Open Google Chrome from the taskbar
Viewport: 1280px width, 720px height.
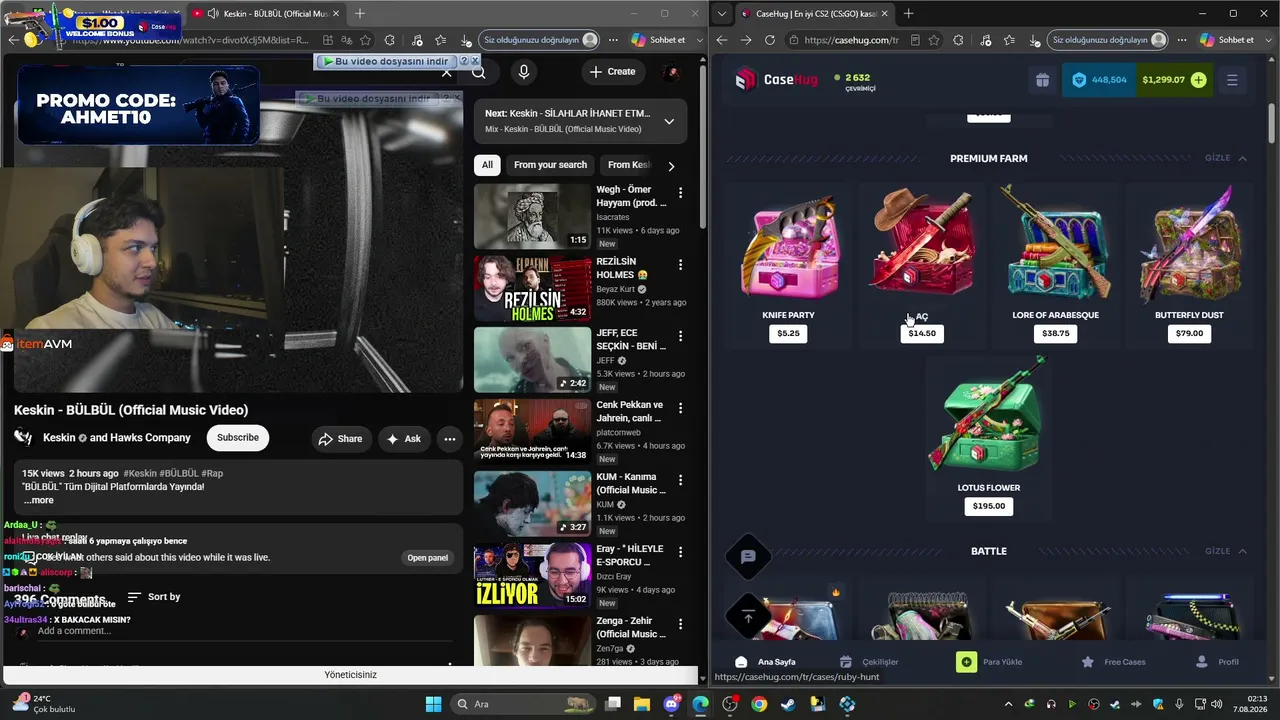(759, 704)
